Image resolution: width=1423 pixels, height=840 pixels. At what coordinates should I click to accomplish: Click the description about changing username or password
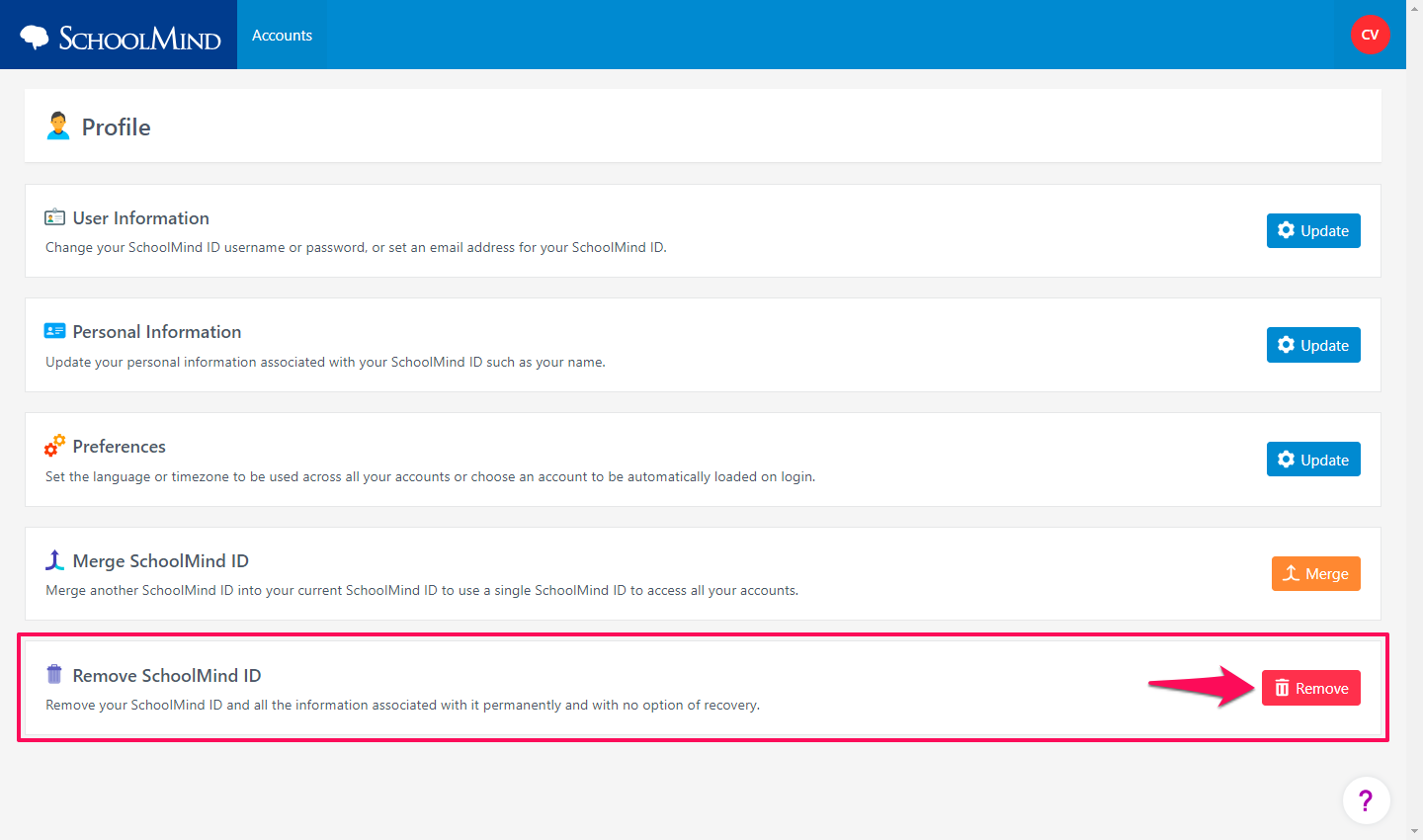356,247
